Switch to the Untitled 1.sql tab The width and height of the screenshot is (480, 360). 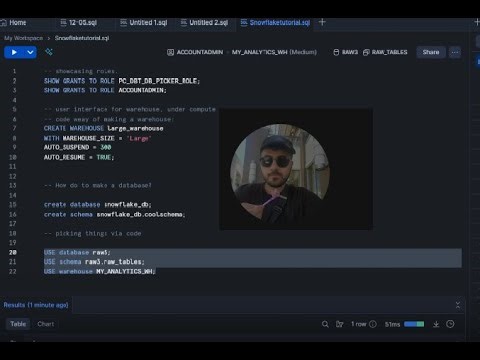(144, 23)
